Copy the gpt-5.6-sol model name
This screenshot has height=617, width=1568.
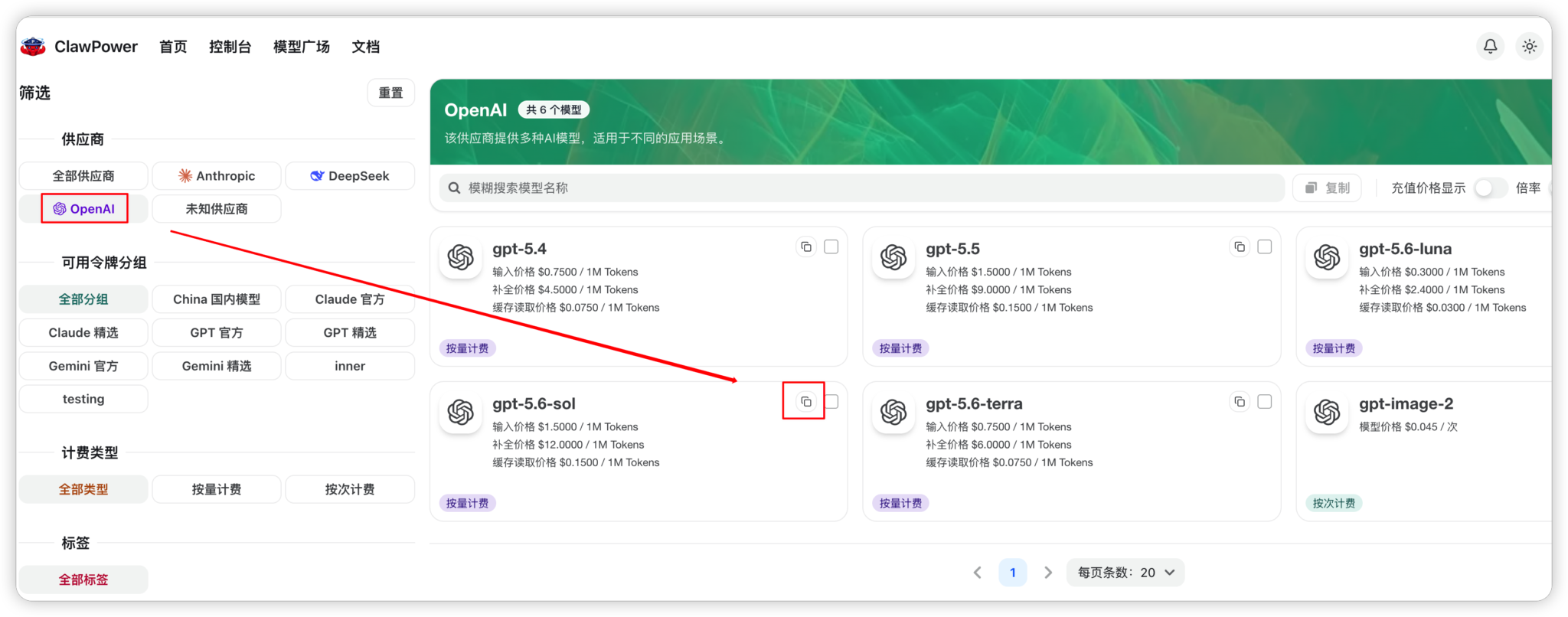806,401
